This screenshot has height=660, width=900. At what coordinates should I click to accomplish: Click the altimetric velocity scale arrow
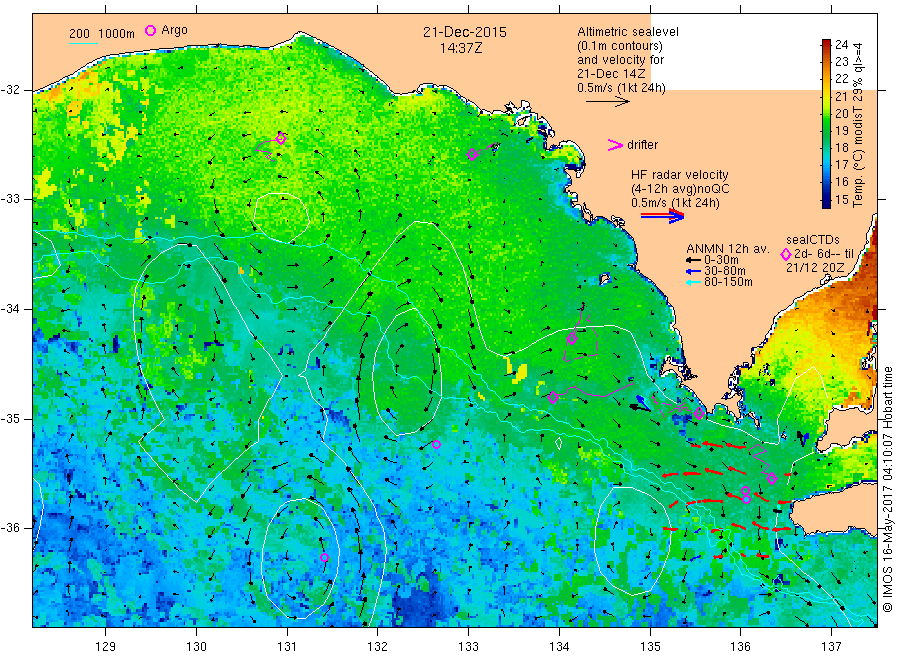point(608,102)
